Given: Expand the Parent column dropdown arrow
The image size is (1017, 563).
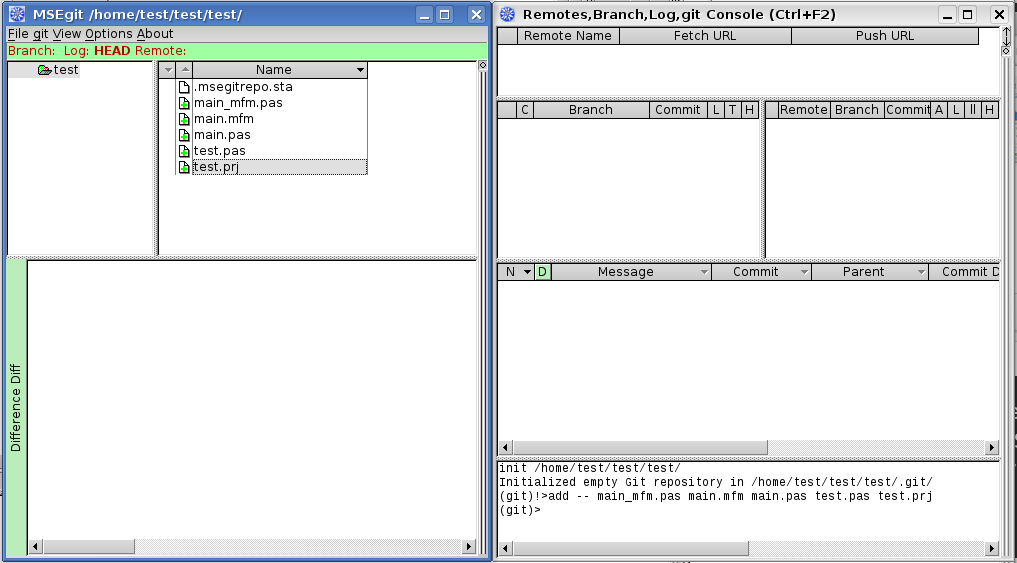Looking at the screenshot, I should pos(920,272).
